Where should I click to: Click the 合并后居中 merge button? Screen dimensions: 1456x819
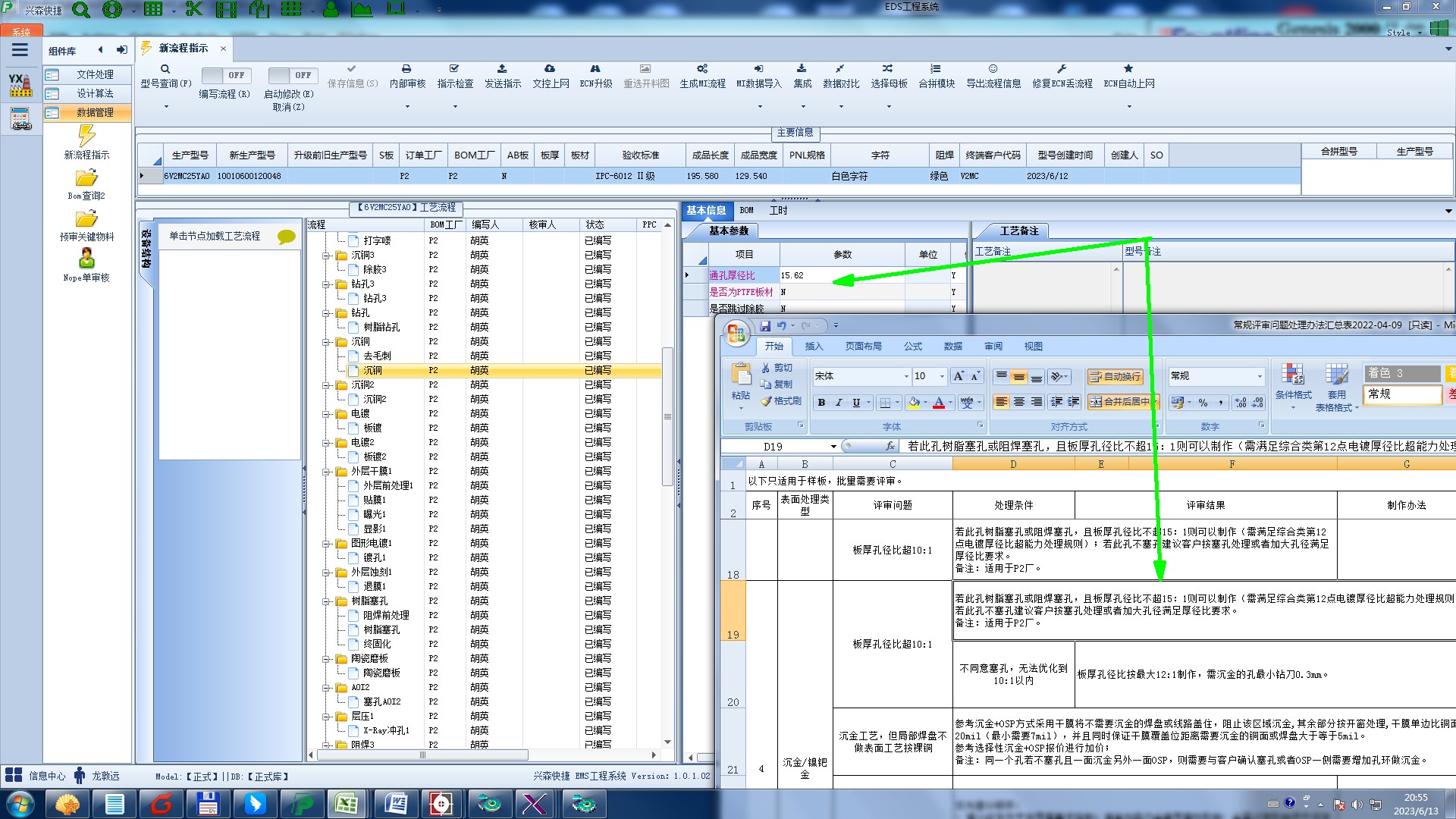tap(1119, 402)
